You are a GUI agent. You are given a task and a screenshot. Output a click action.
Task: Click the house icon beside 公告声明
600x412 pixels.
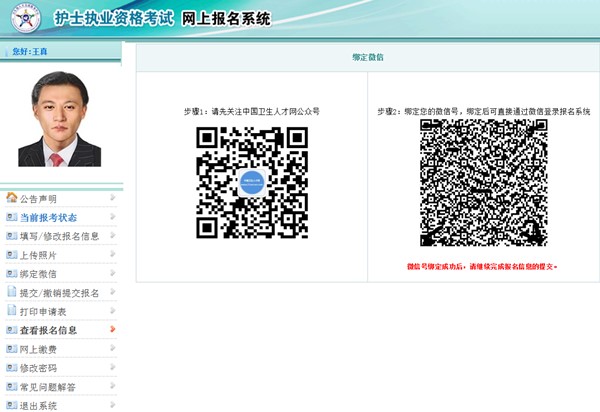click(11, 197)
